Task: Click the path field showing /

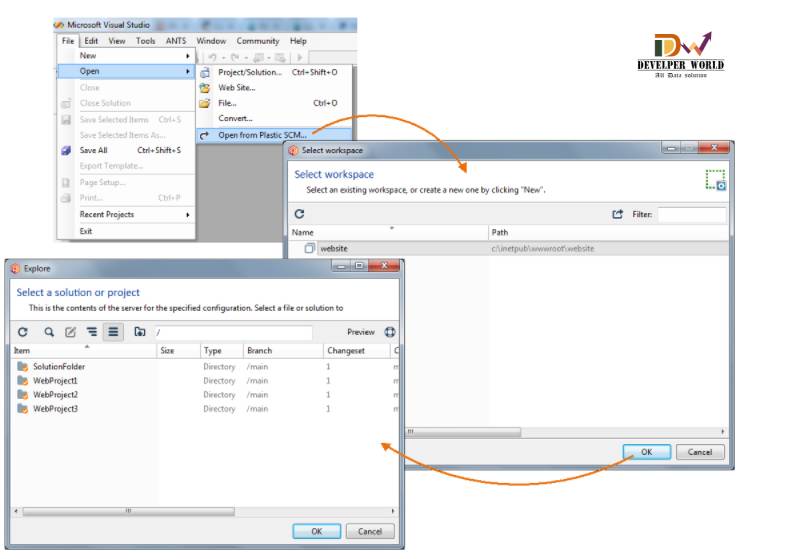Action: [233, 333]
